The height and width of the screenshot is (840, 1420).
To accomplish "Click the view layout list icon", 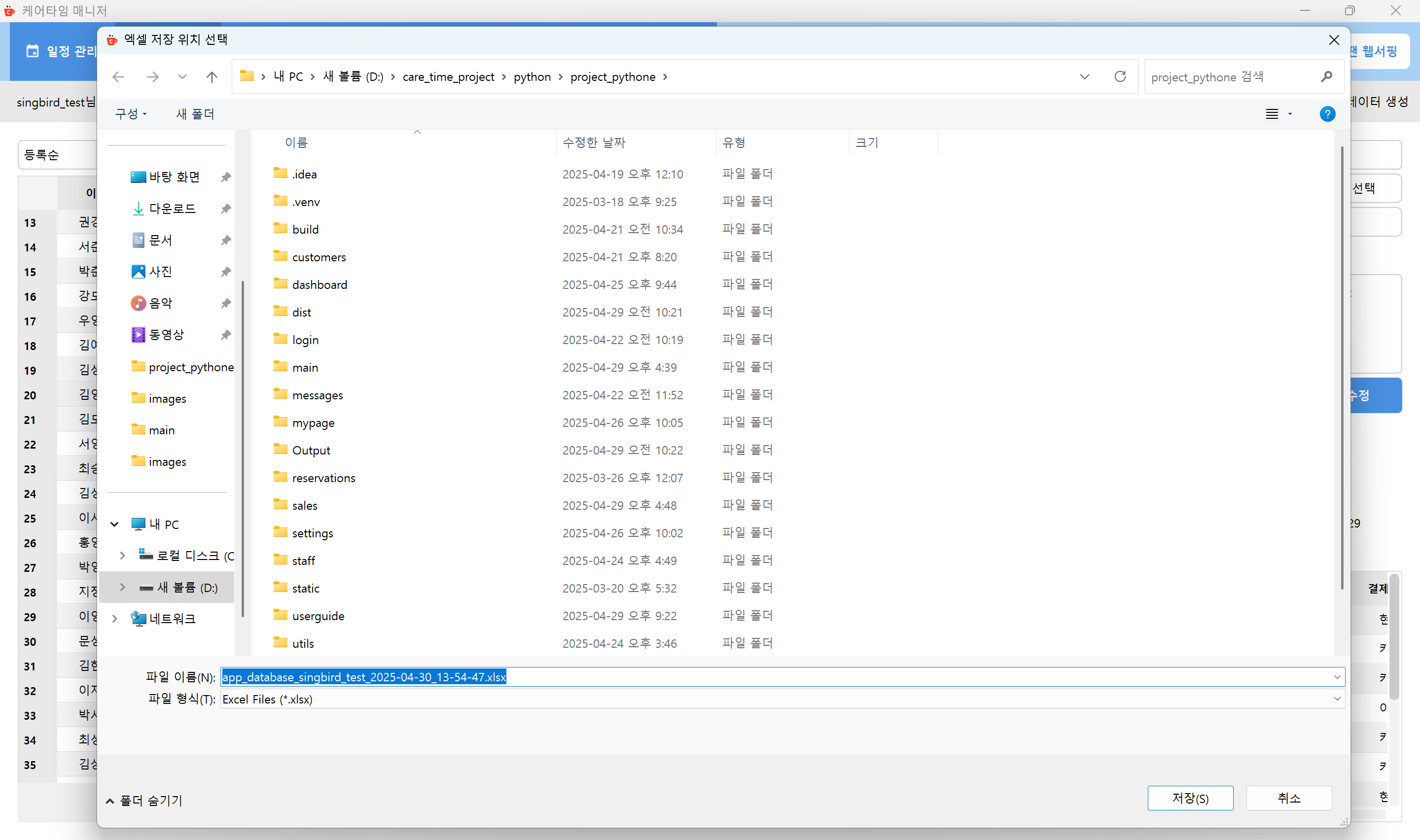I will pos(1272,114).
